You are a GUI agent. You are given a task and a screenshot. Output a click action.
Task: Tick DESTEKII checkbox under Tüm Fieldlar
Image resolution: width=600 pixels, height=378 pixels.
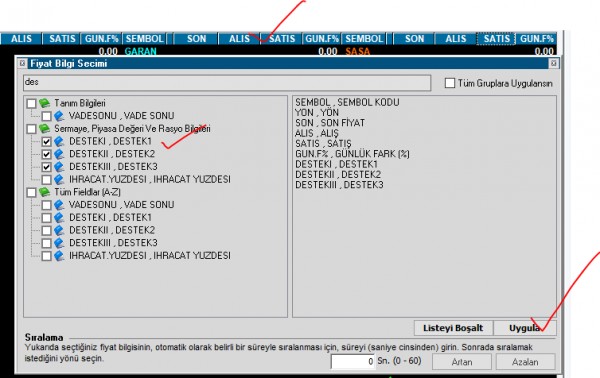46,230
